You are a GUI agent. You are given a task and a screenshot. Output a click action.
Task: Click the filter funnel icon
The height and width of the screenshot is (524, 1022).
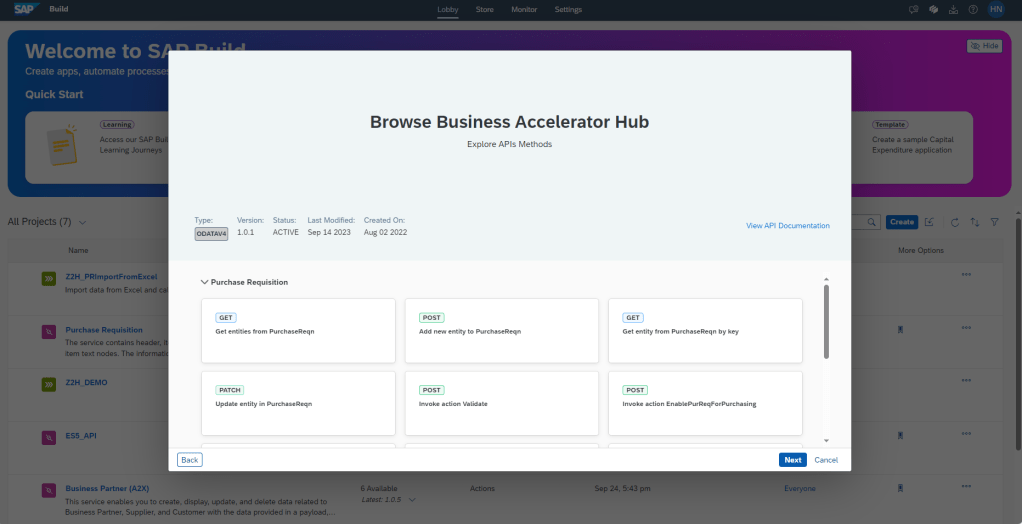[x=994, y=222]
